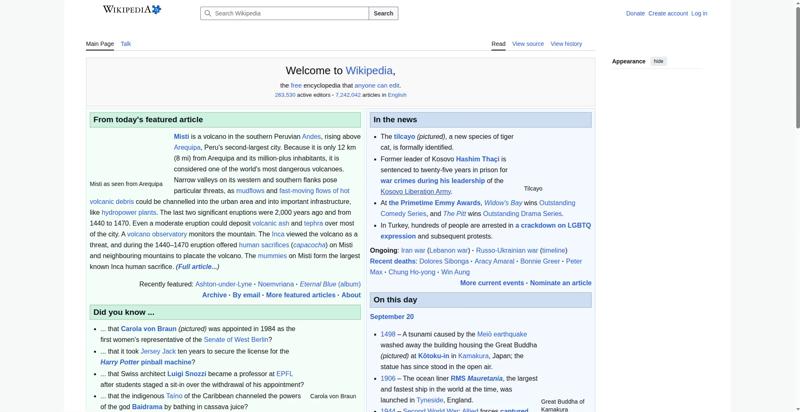Open the Hashim Thaçi link

point(478,159)
